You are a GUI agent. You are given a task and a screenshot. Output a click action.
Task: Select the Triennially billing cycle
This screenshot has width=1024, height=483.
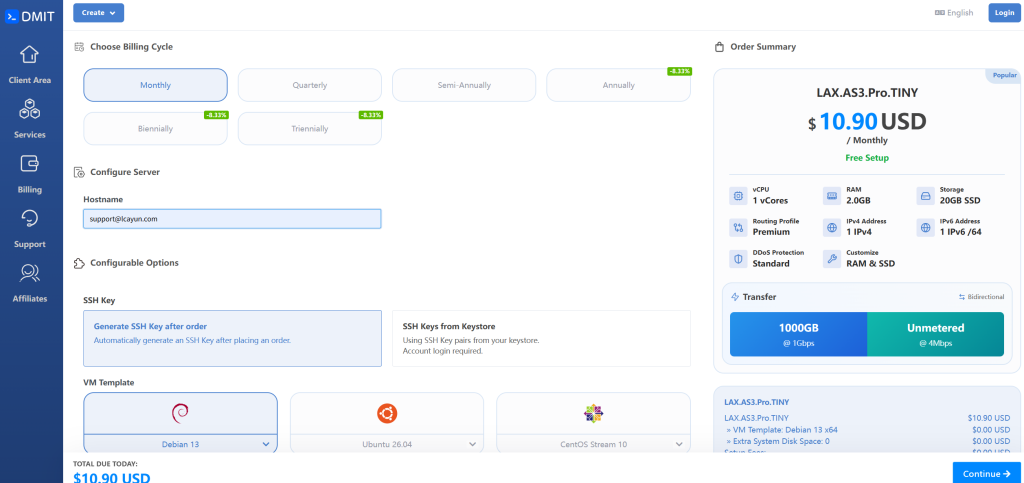pos(310,129)
